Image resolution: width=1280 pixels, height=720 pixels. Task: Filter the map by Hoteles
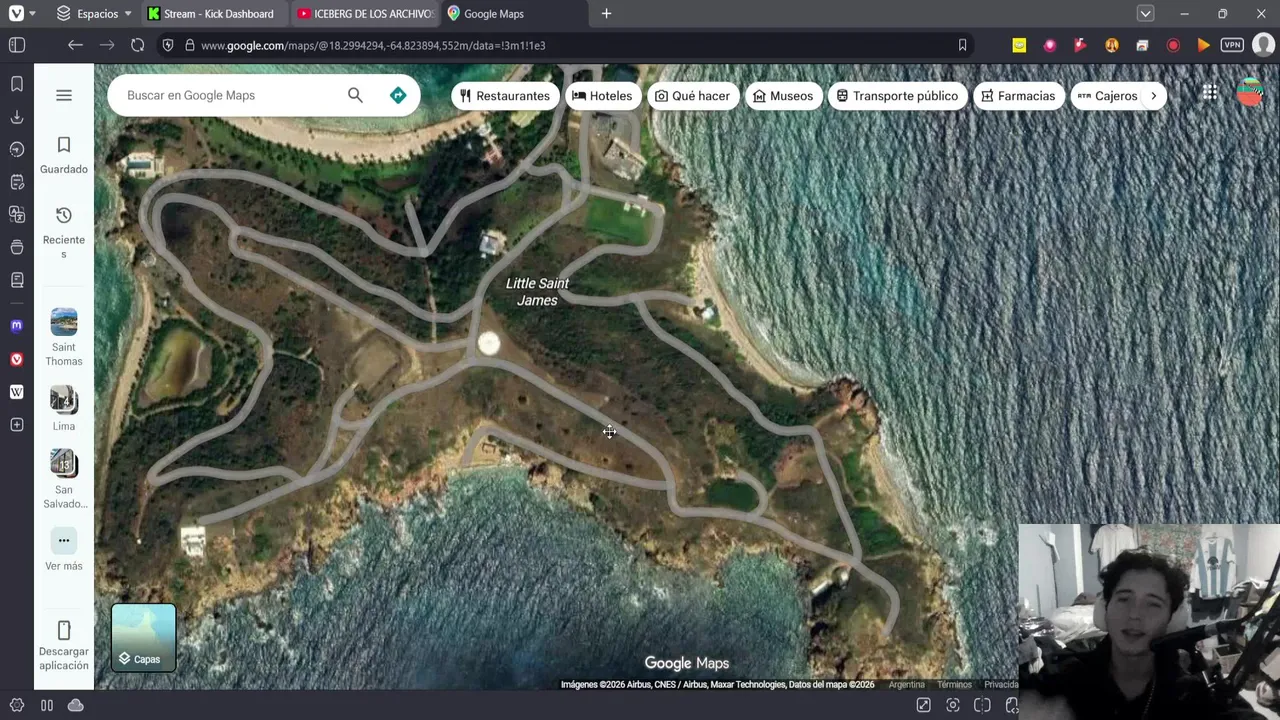point(602,96)
